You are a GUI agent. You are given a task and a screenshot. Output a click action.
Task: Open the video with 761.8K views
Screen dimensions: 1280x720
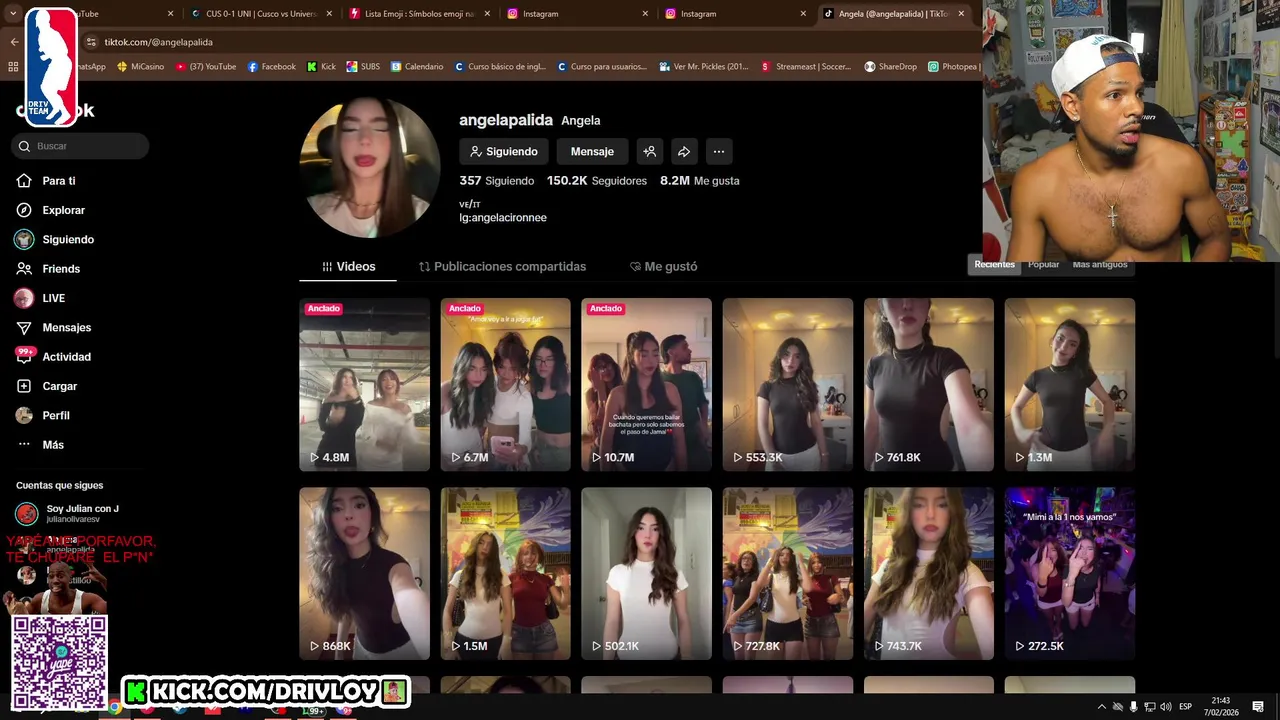(929, 384)
